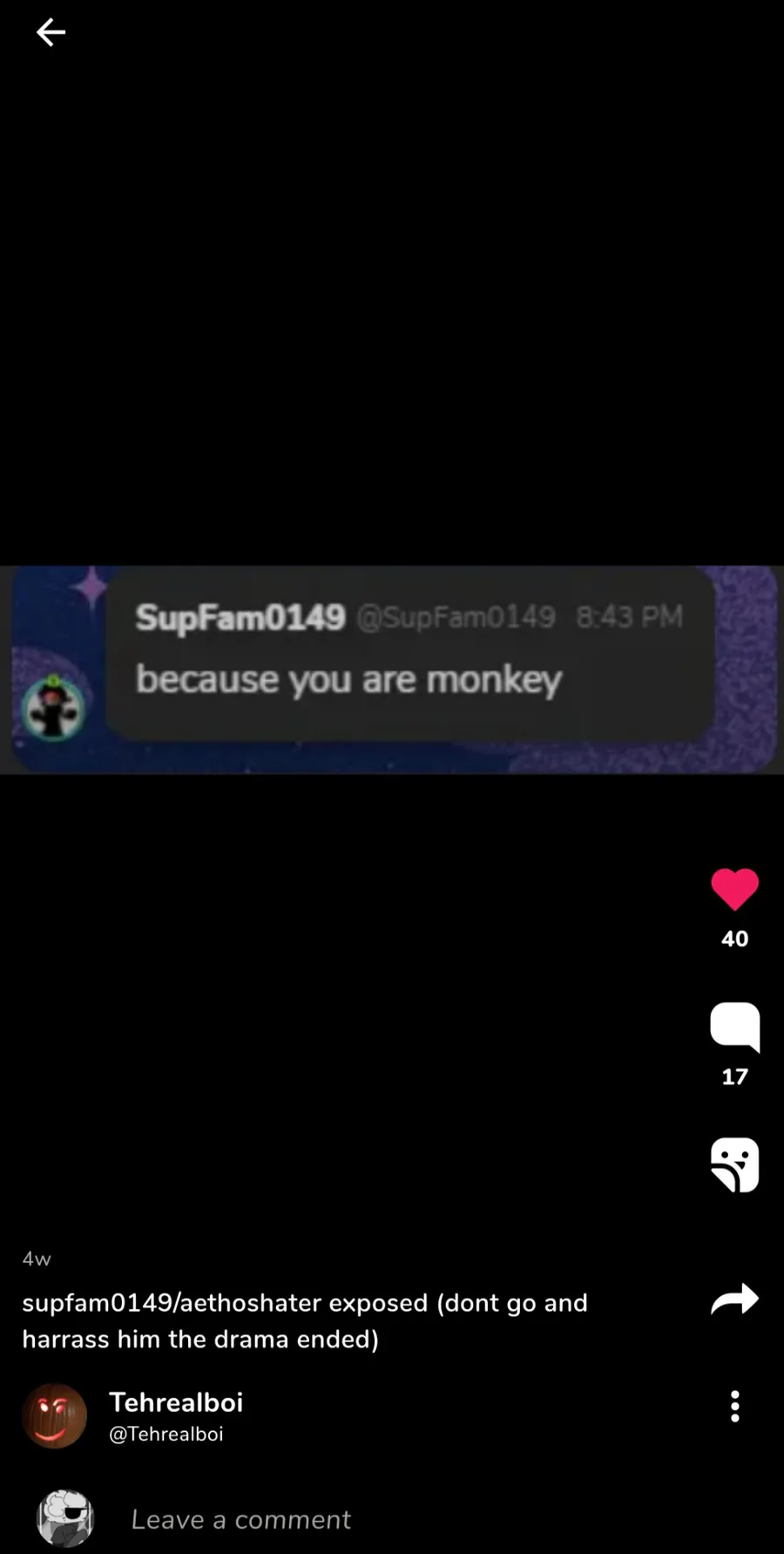Open Tehrealboi's profile avatar

point(54,1415)
